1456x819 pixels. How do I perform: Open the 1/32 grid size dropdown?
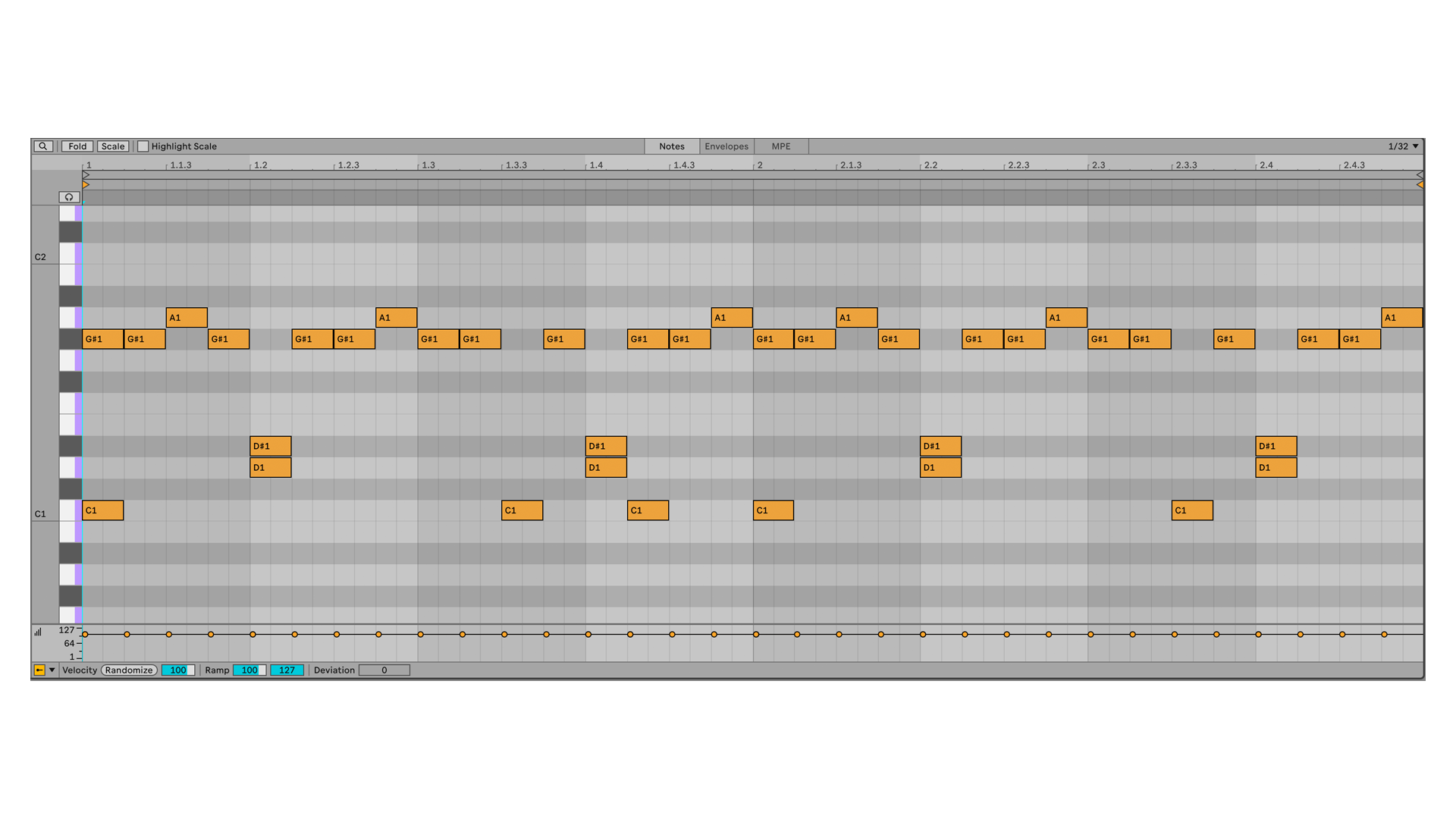[1403, 146]
